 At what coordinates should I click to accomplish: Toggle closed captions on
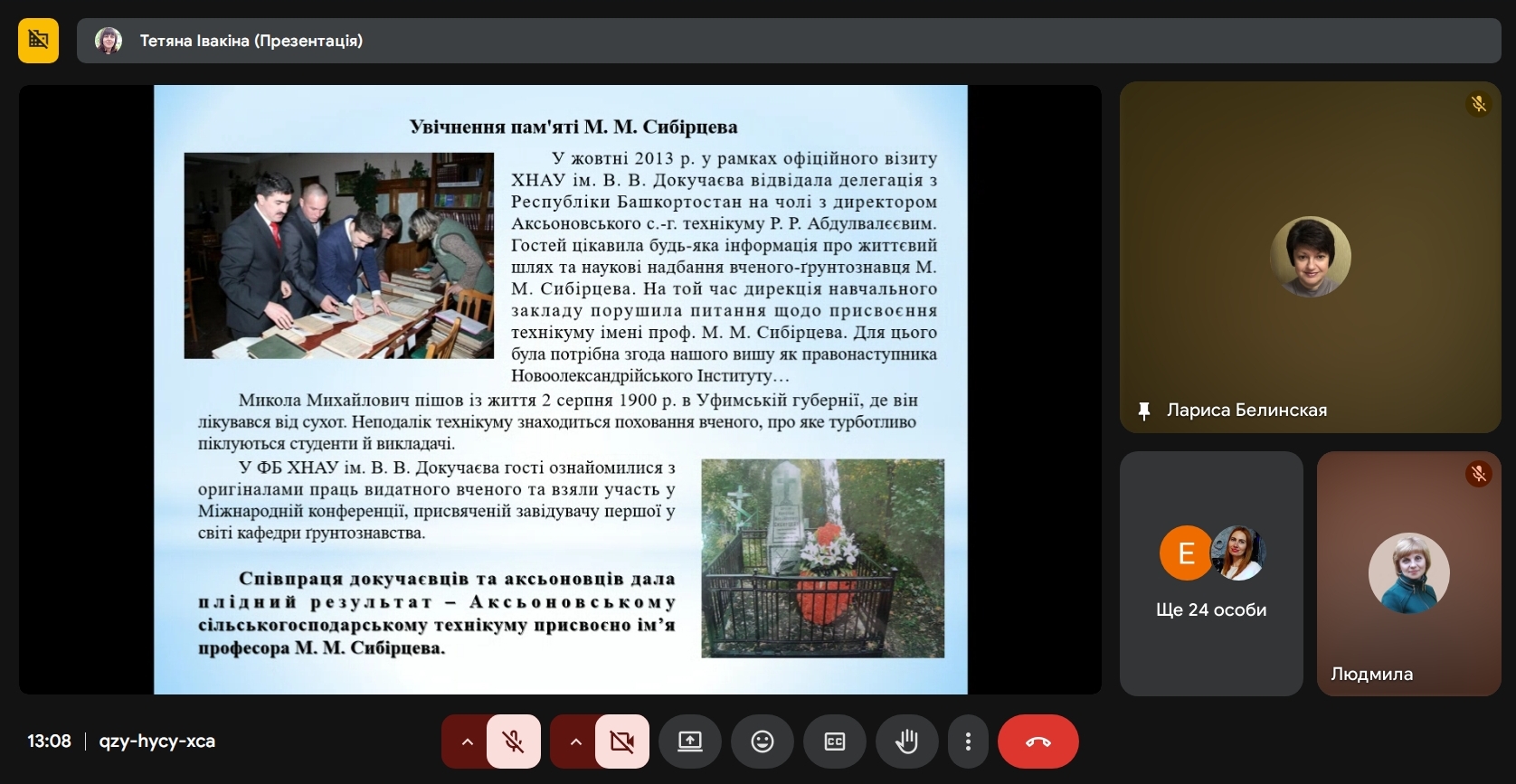tap(834, 741)
